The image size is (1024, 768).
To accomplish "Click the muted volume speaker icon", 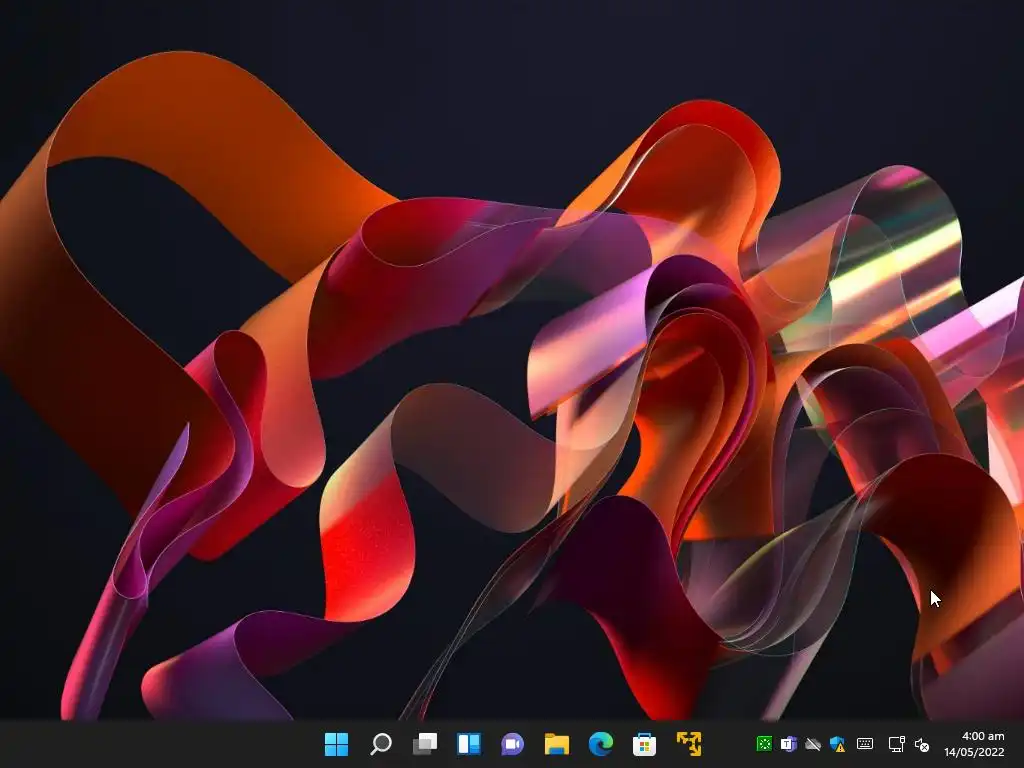I will (x=922, y=744).
